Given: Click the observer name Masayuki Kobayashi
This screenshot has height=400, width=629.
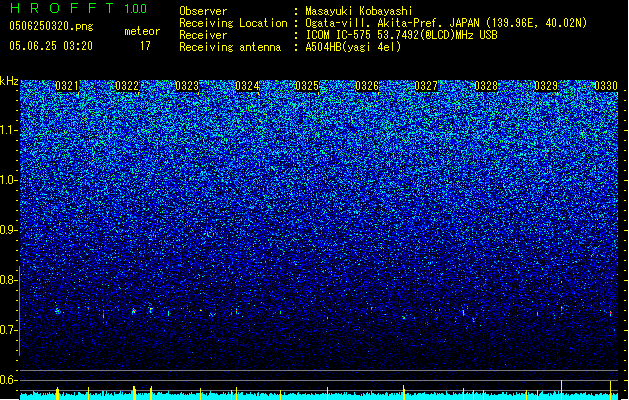Looking at the screenshot, I should pyautogui.click(x=359, y=11).
